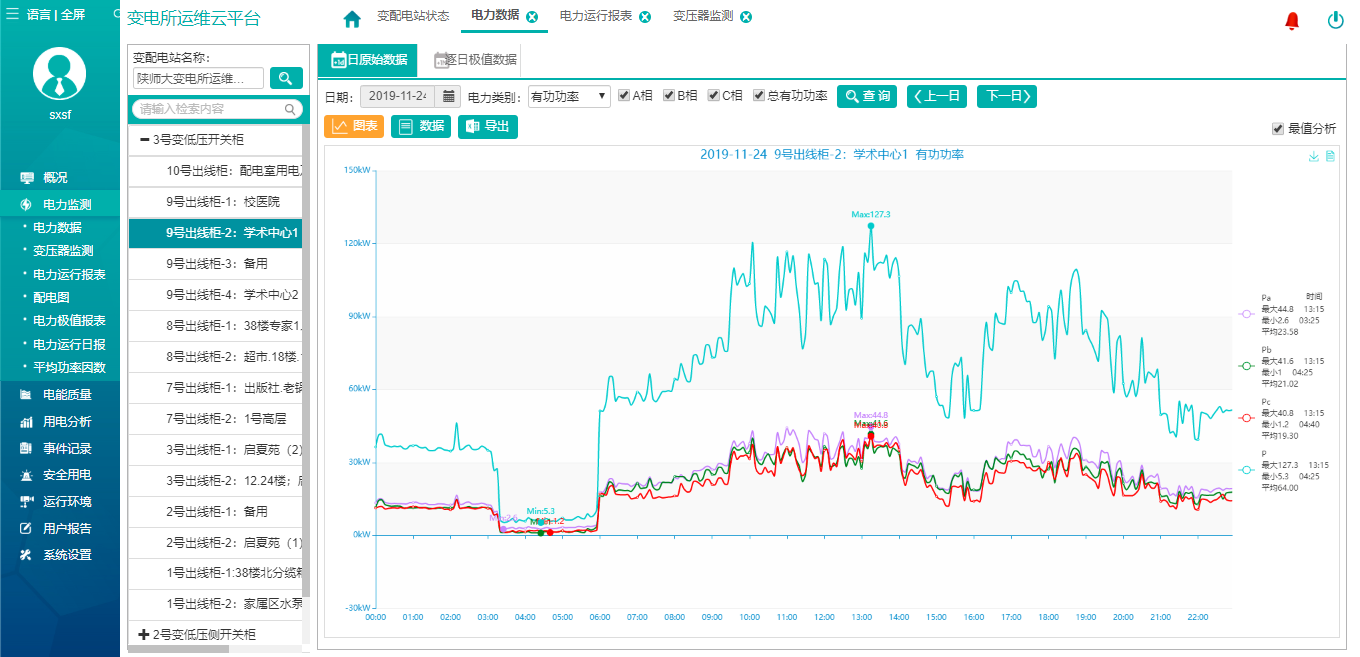The height and width of the screenshot is (657, 1360).
Task: Select the 逐日极值数据 tab
Action: pyautogui.click(x=476, y=60)
